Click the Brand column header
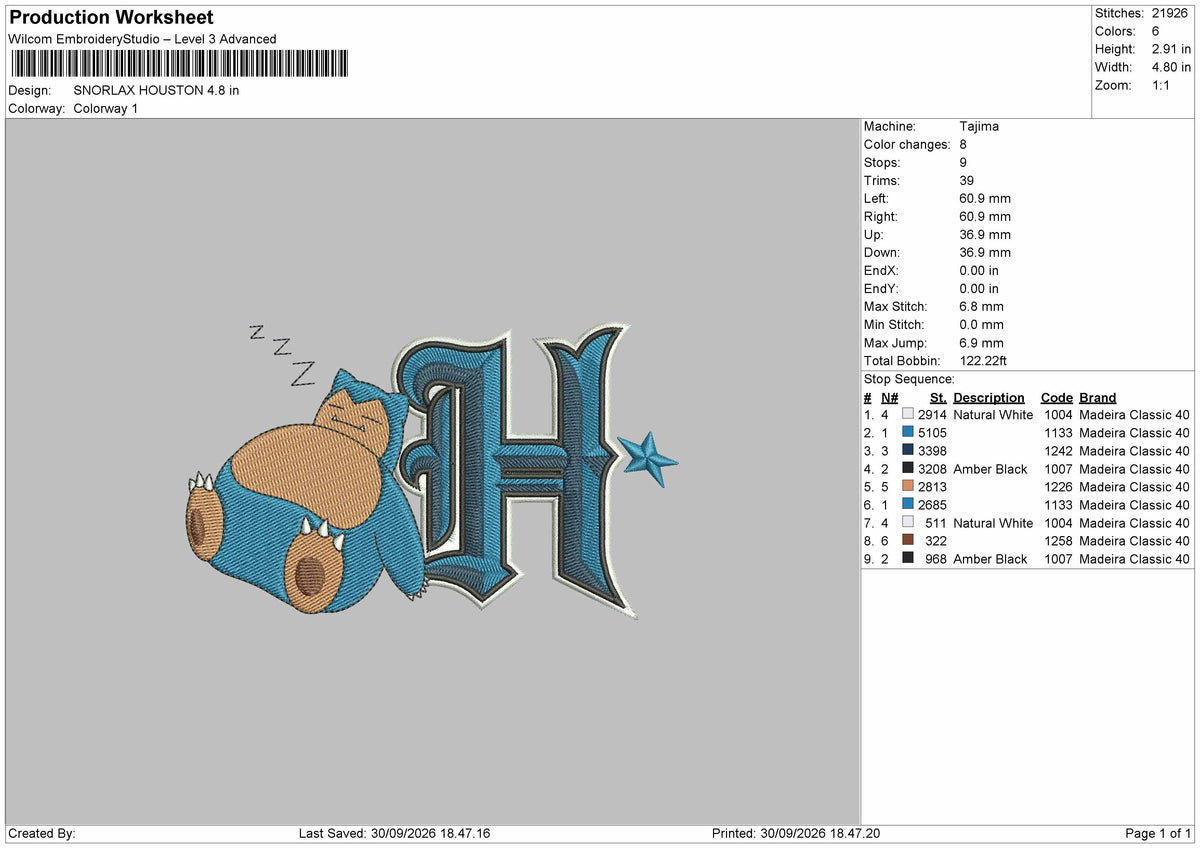Screen dimensions: 1200x848 (1097, 397)
